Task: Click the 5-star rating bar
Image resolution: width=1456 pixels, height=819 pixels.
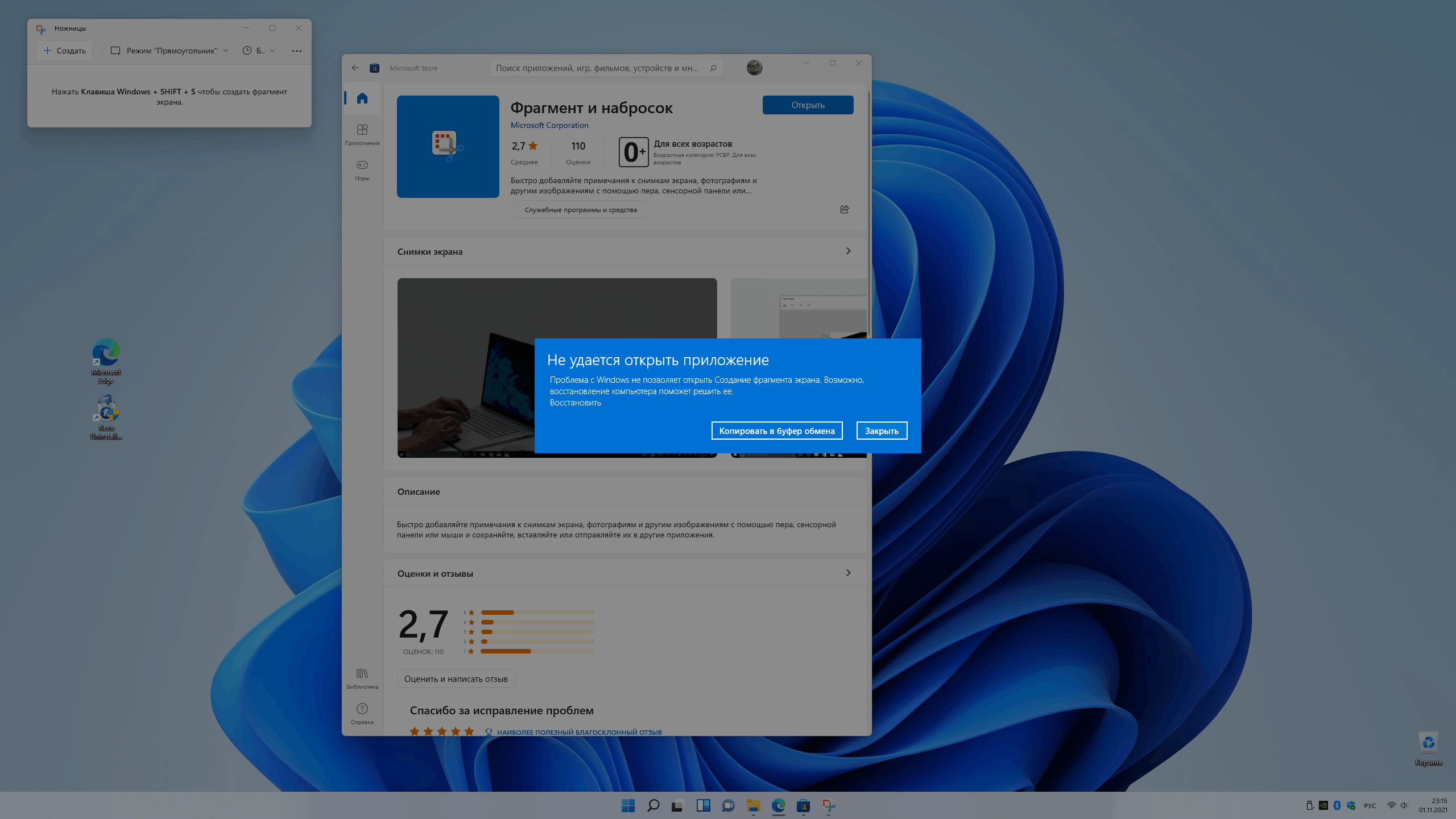Action: tap(537, 613)
